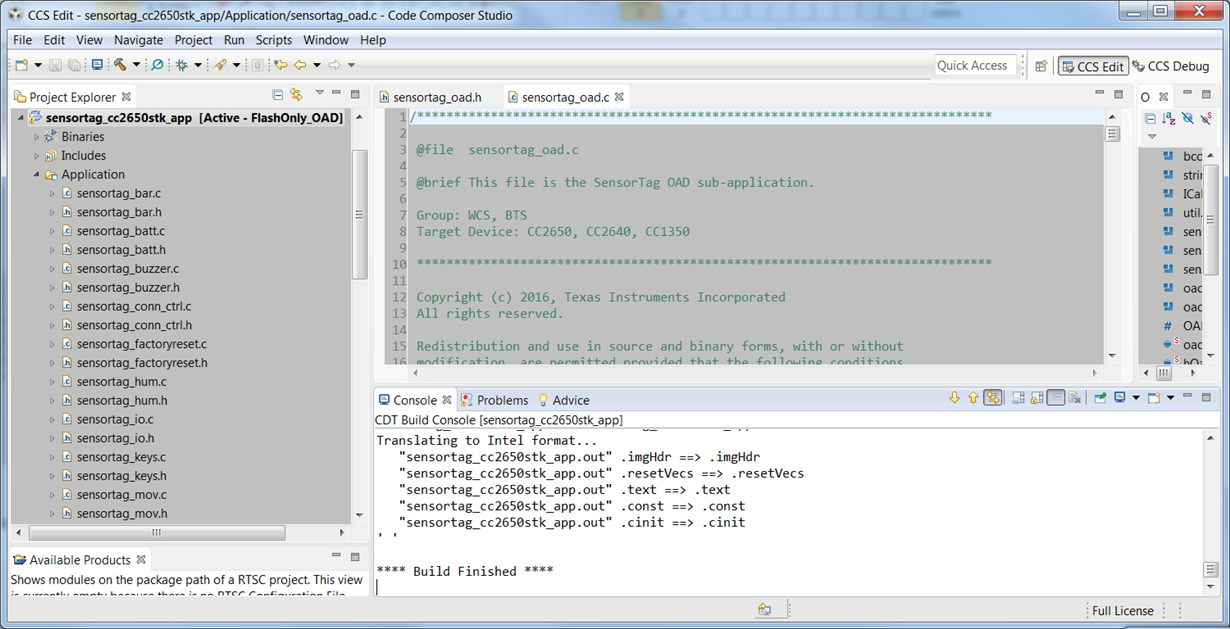This screenshot has width=1230, height=629.
Task: Expand the Includes folder
Action: (37, 156)
